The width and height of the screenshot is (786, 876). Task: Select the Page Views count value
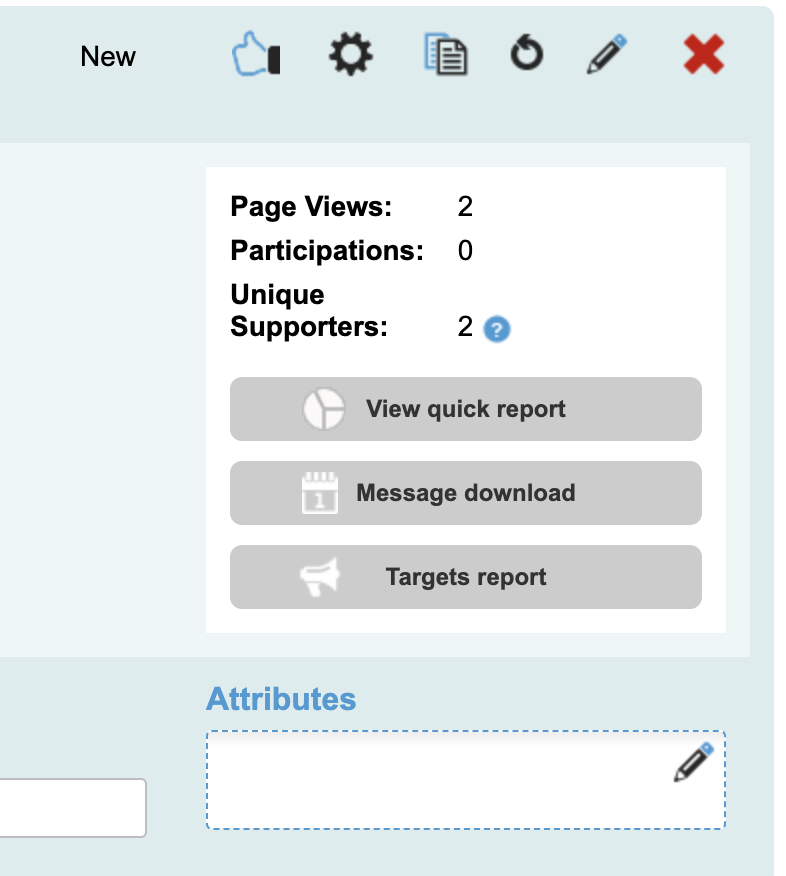pos(465,207)
